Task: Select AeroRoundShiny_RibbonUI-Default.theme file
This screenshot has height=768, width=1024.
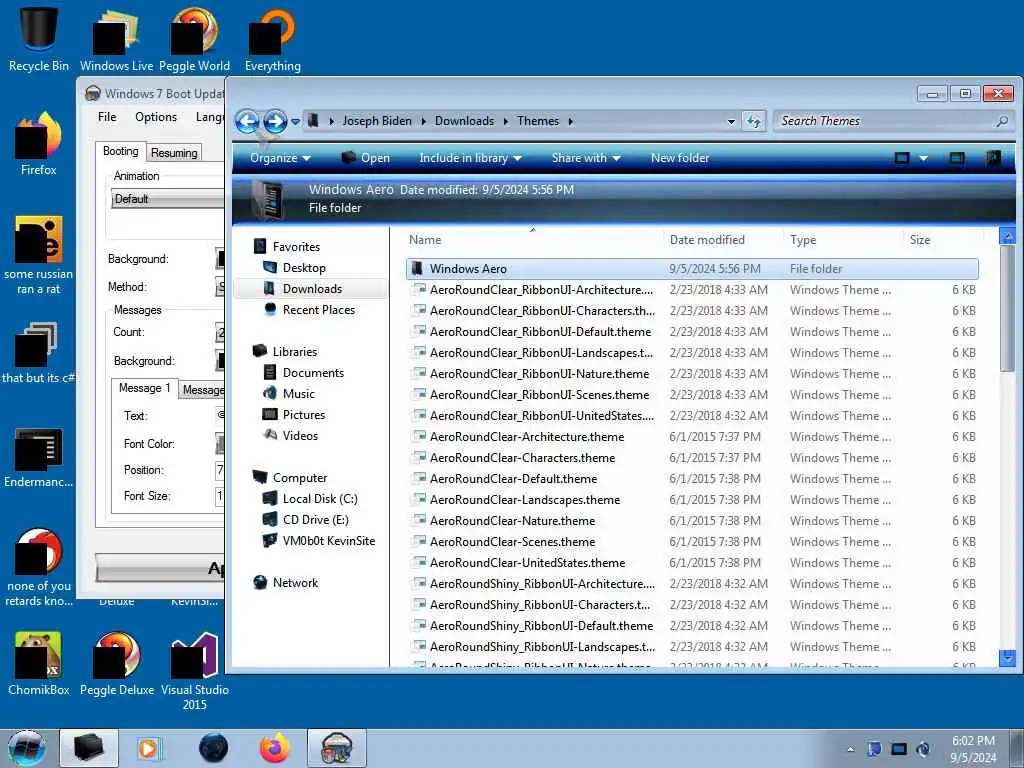Action: point(692,626)
